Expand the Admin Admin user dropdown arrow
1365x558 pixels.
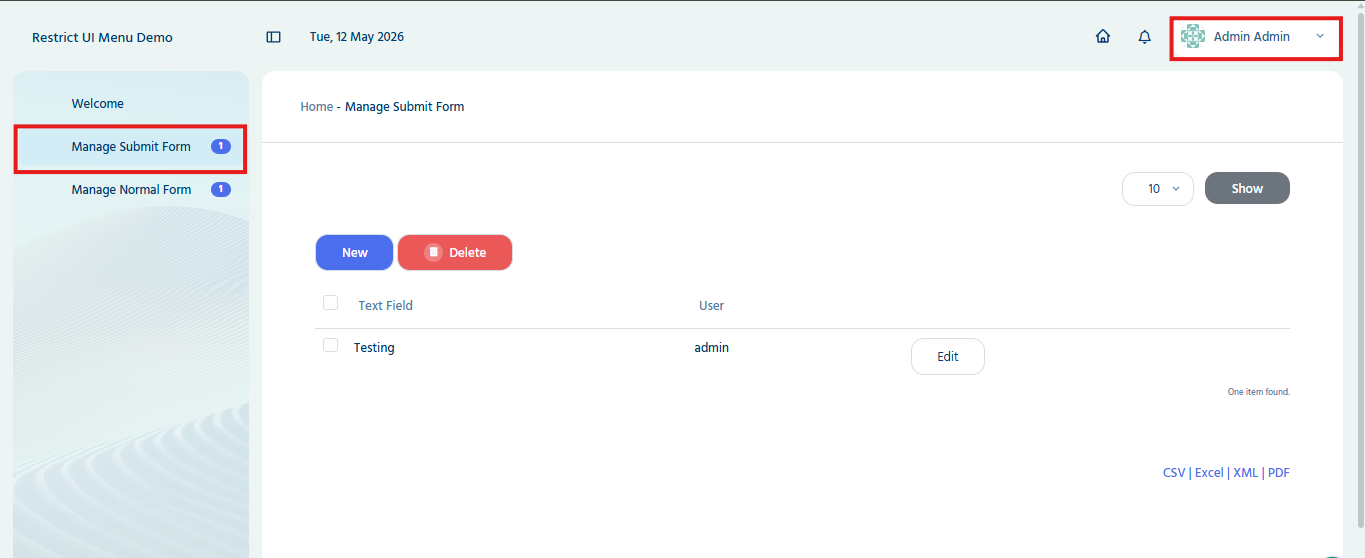pyautogui.click(x=1320, y=36)
